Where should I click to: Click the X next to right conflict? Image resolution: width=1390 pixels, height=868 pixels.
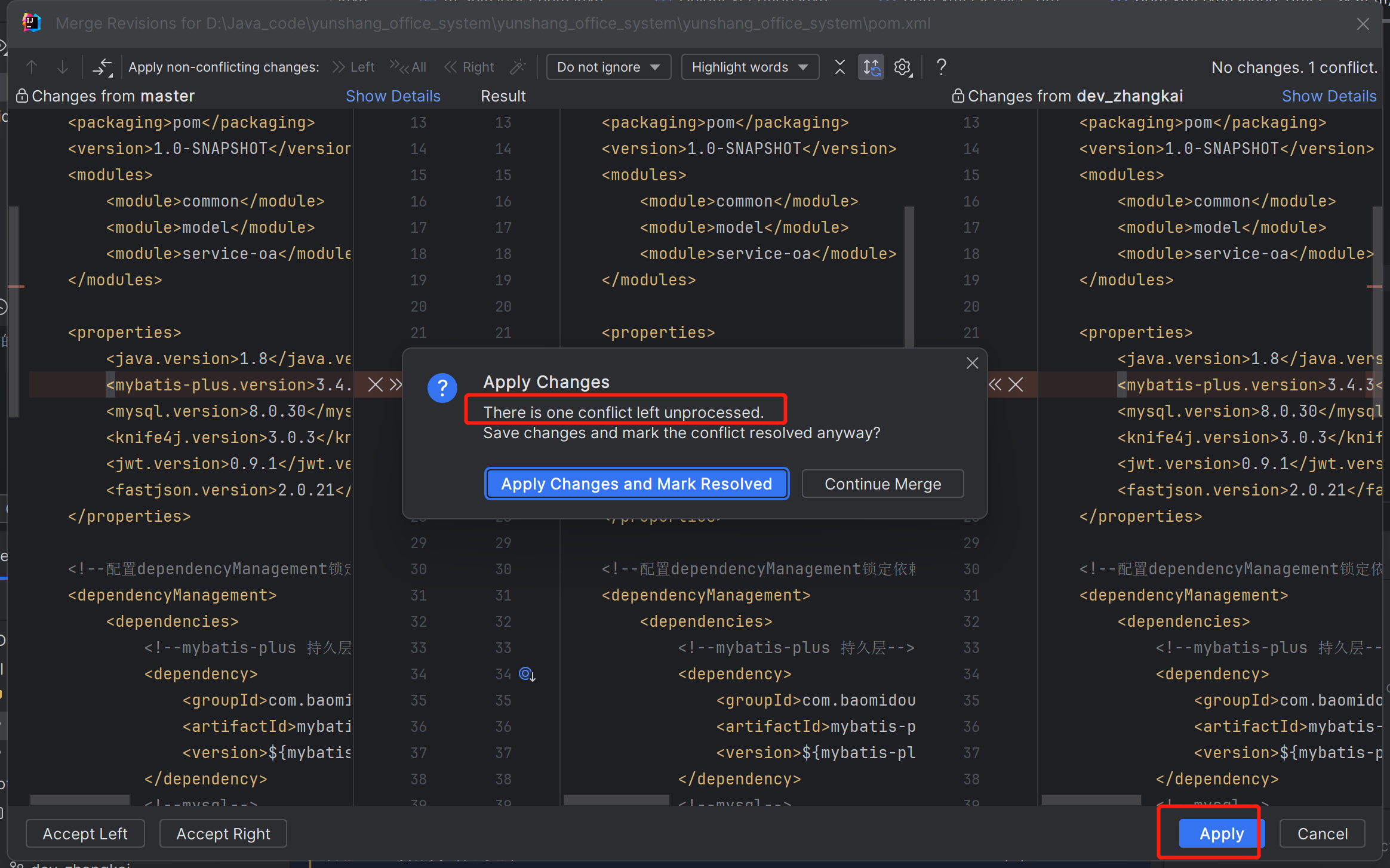1016,384
